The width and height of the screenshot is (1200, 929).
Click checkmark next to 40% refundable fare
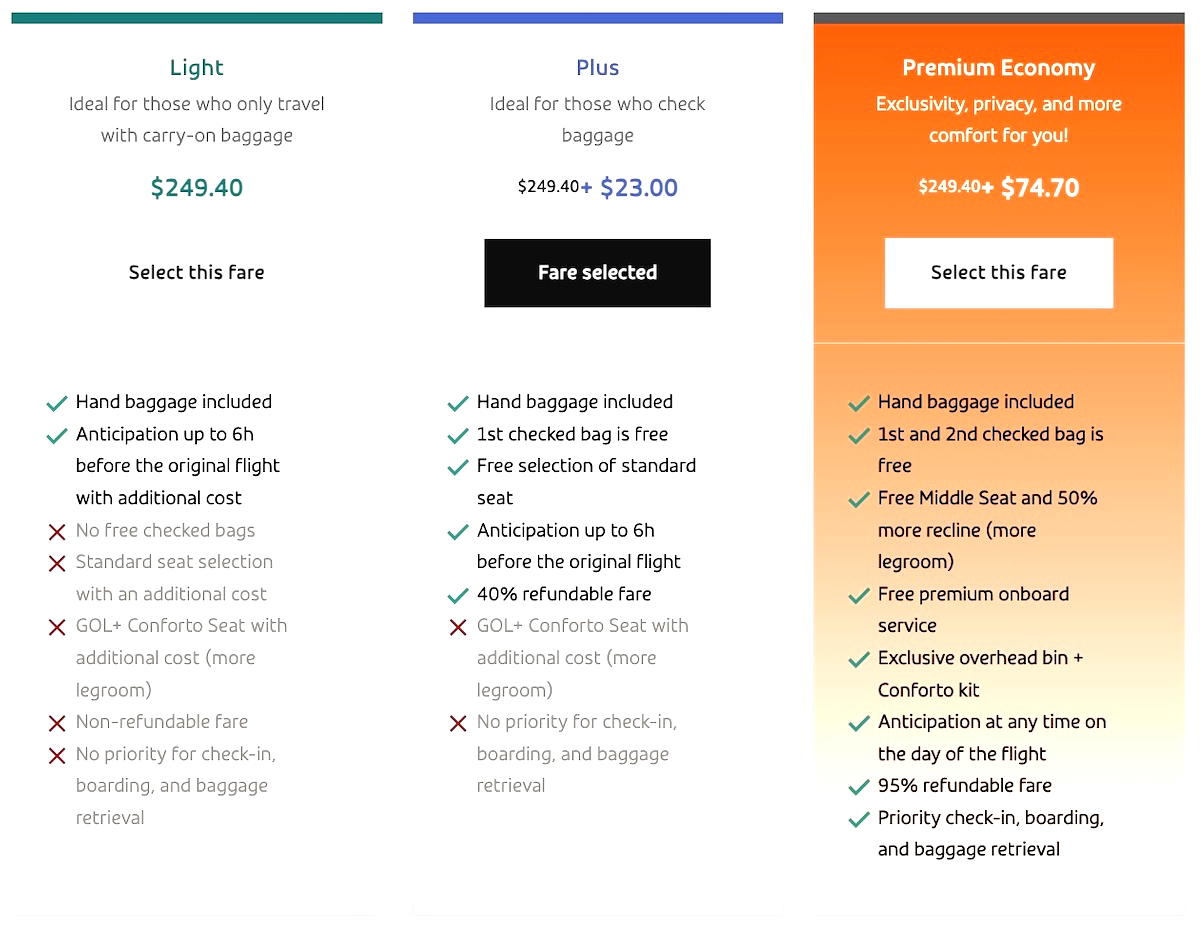tap(458, 596)
